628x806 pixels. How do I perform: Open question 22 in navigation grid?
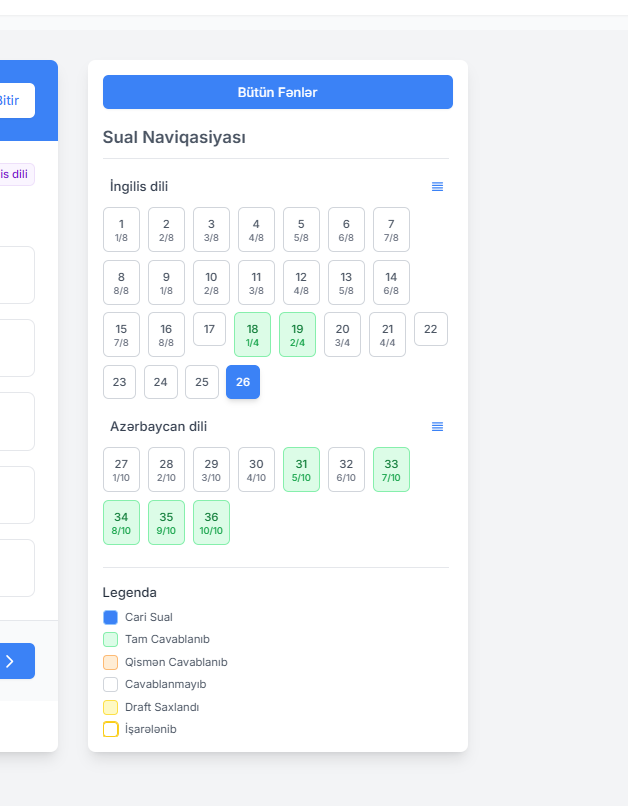431,329
